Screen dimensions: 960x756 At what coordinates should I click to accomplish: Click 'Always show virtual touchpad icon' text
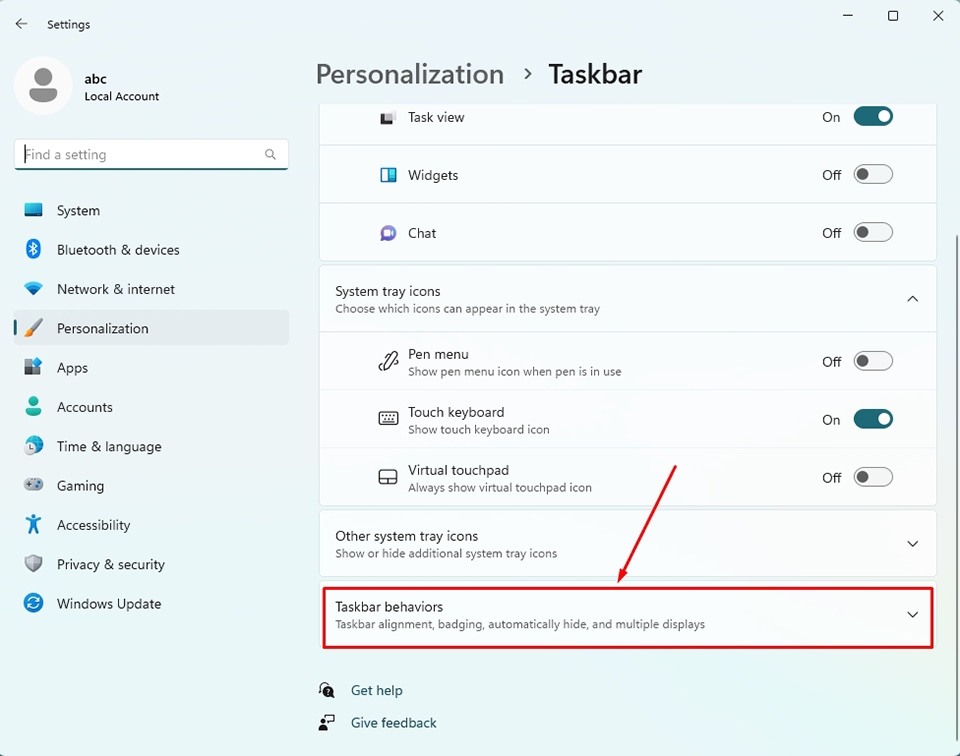pos(500,488)
